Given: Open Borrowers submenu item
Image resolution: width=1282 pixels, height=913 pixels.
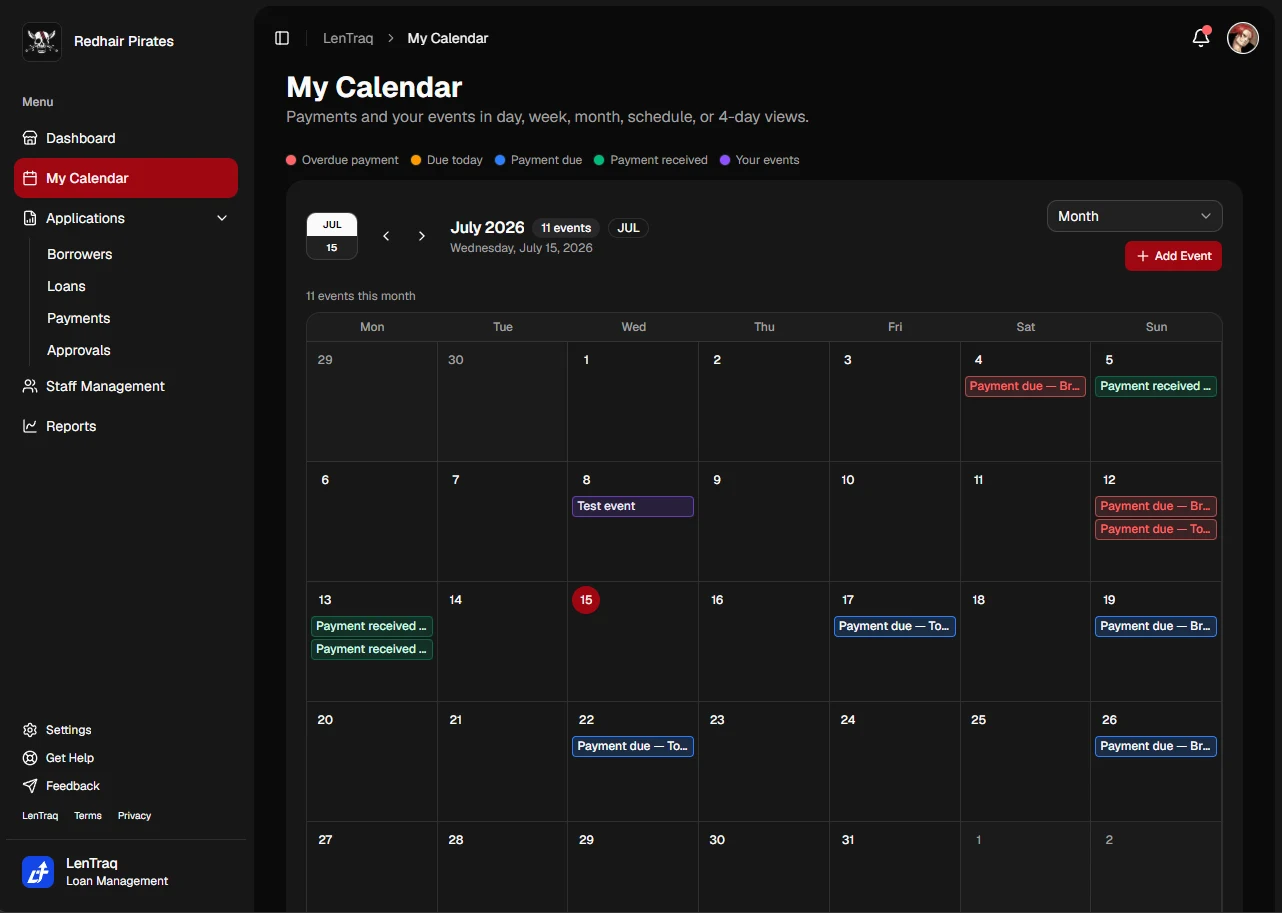Looking at the screenshot, I should point(80,254).
